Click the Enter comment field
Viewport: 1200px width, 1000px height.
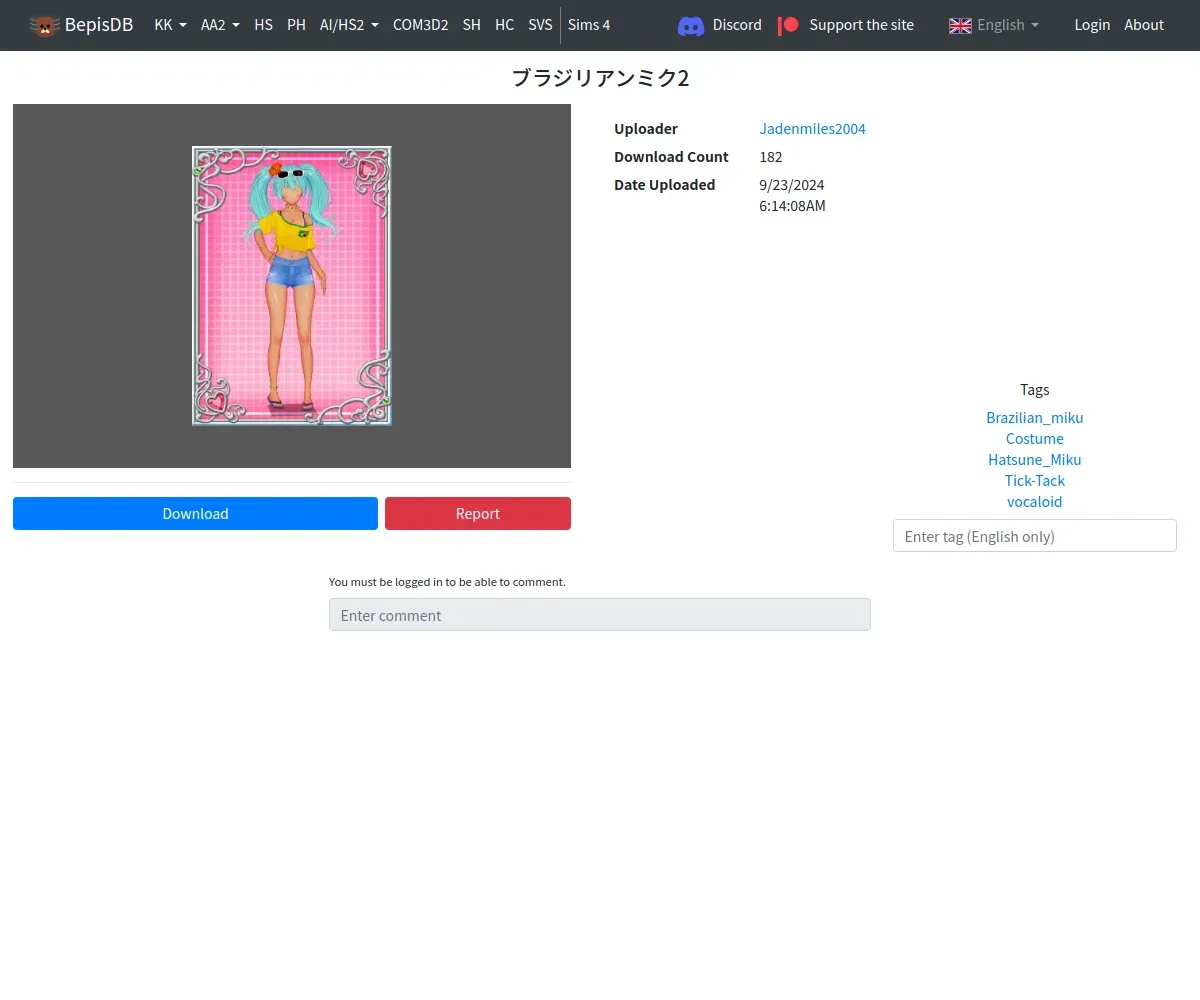coord(600,615)
